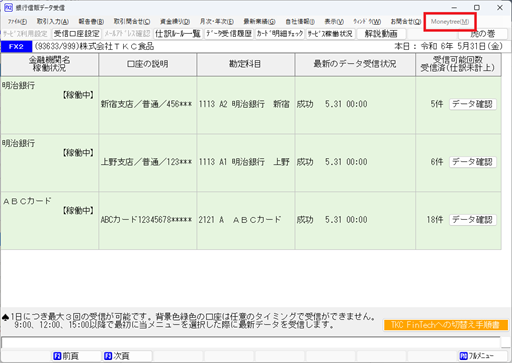The height and width of the screenshot is (363, 512).
Task: Open the 最新業績(G) menu
Action: click(259, 22)
